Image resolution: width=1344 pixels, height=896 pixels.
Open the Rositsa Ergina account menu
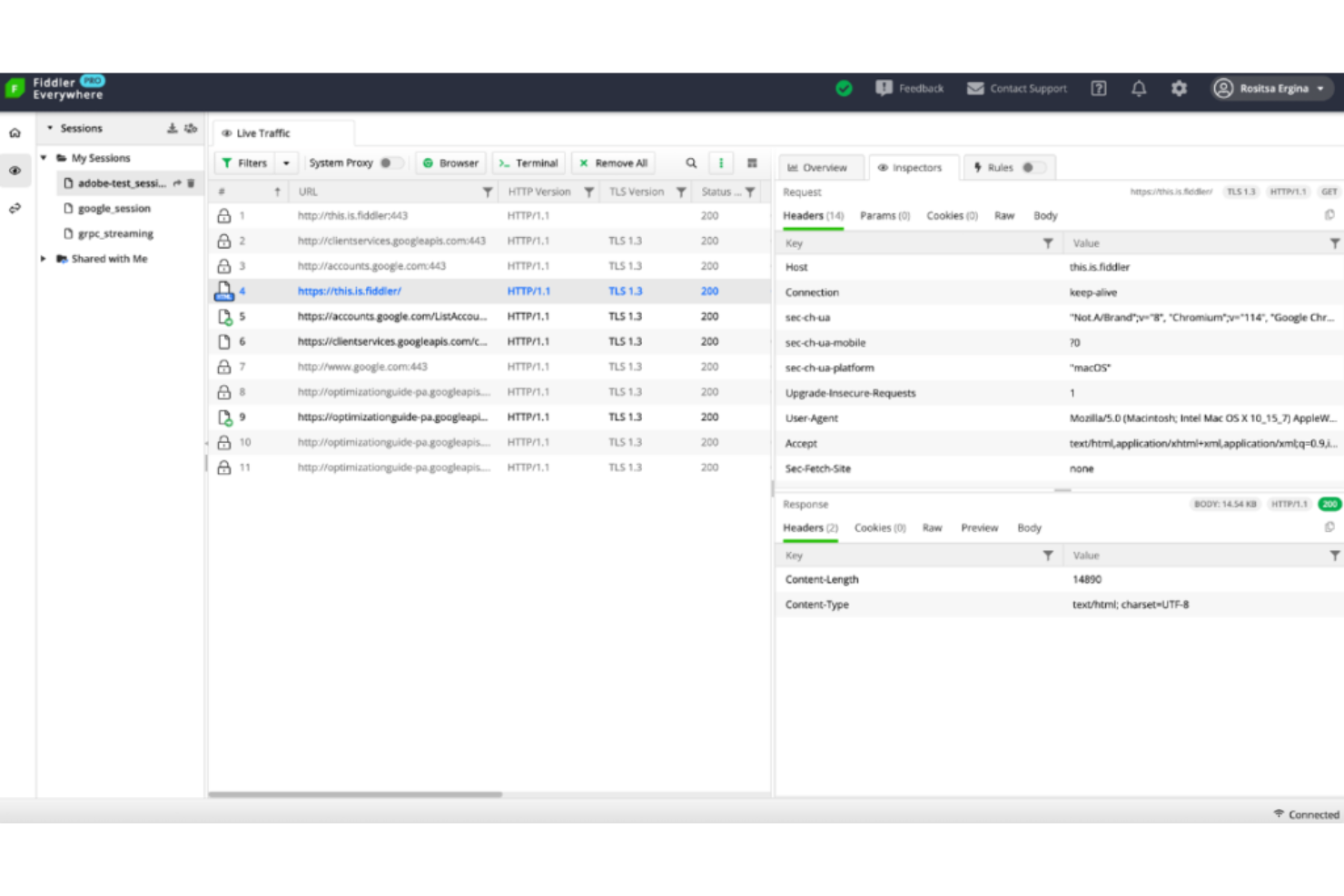pyautogui.click(x=1271, y=88)
